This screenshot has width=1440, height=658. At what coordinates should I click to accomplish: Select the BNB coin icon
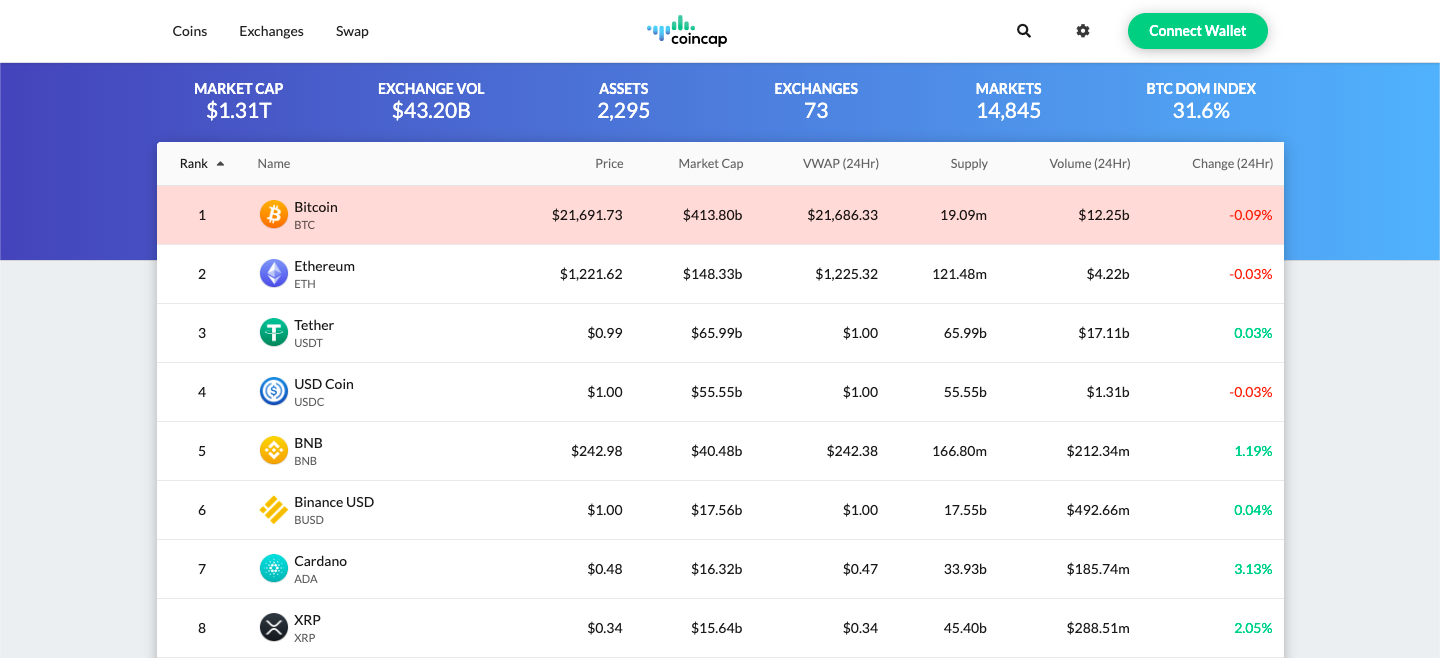pyautogui.click(x=274, y=450)
